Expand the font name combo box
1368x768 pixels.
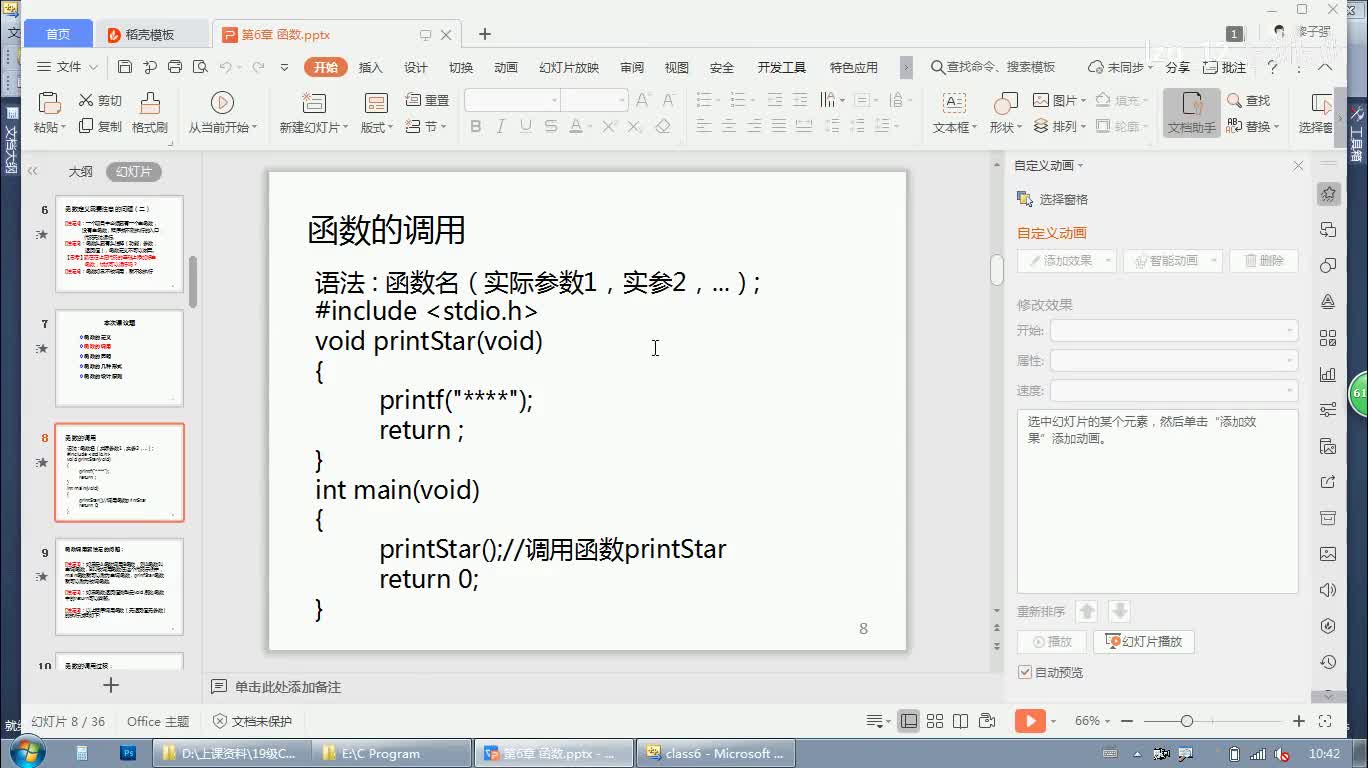pos(554,100)
